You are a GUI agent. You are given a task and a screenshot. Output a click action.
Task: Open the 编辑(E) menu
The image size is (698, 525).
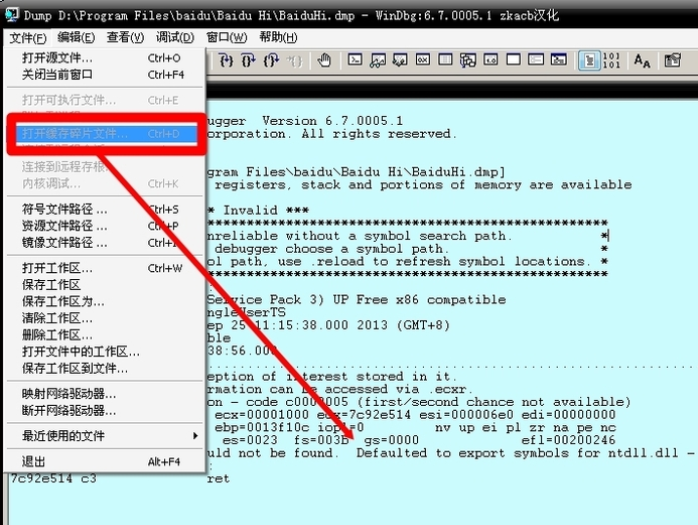[76, 37]
